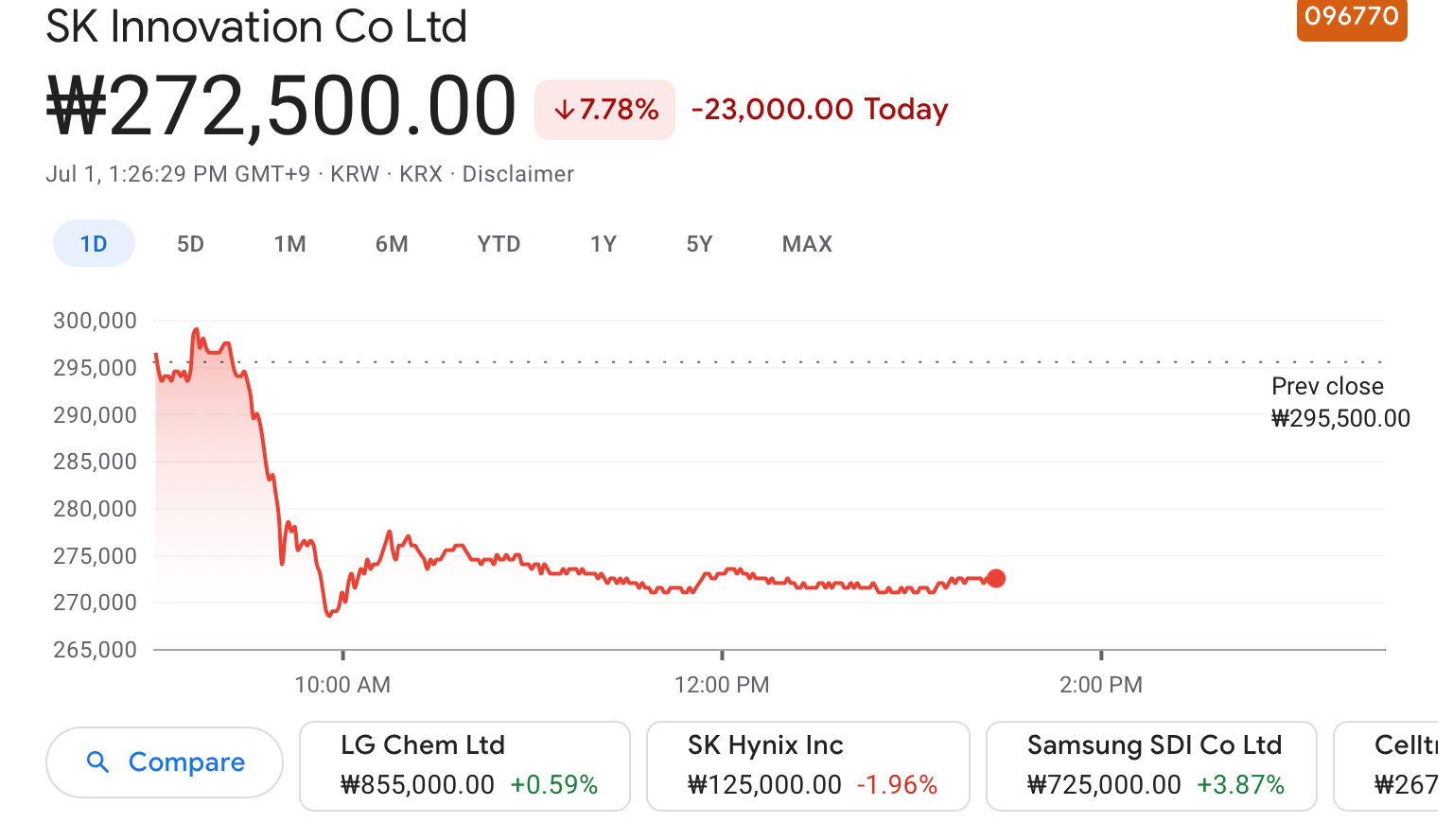
Task: Switch chart to YTD
Action: [499, 244]
